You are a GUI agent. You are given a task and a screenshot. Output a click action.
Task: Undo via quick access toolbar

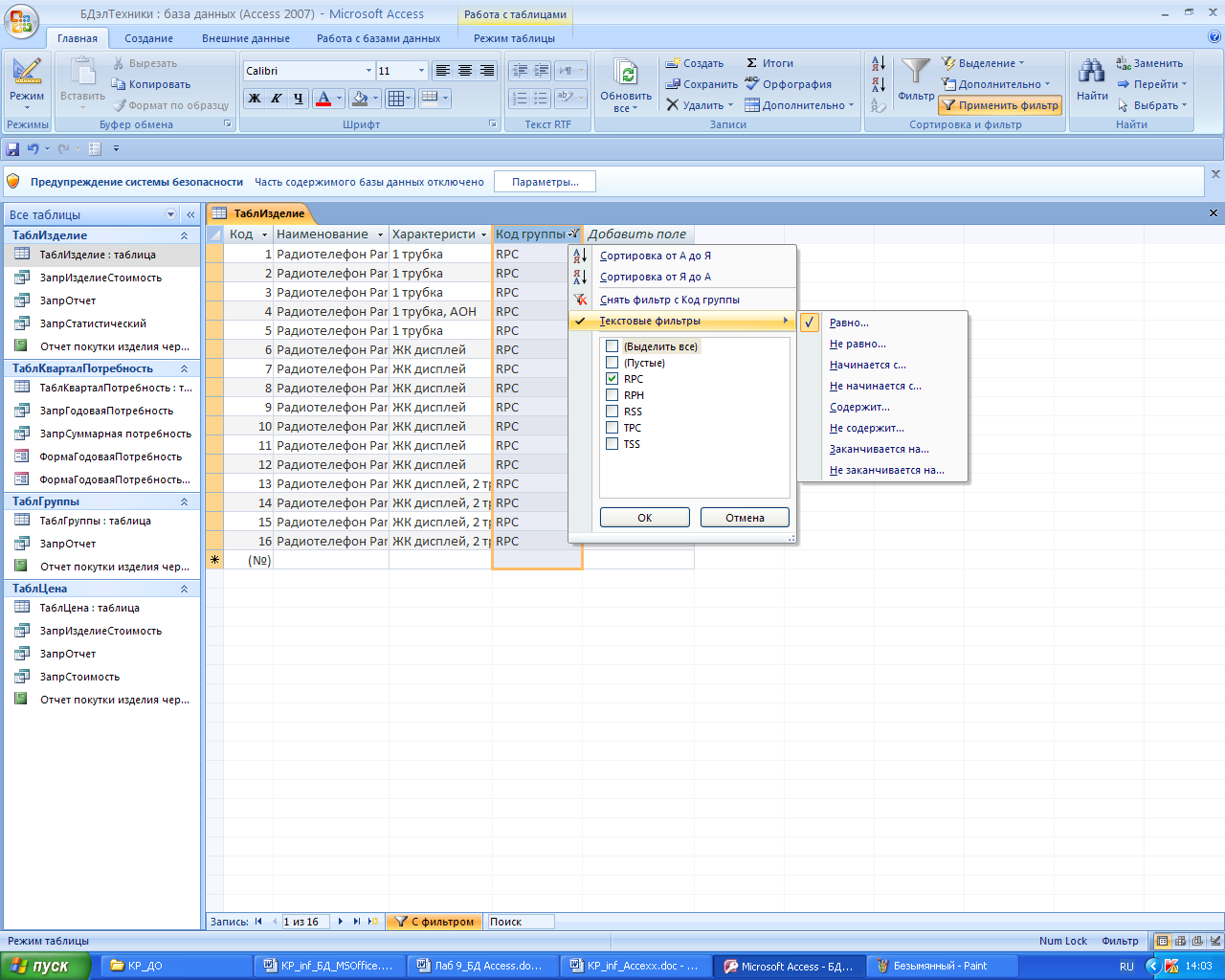click(x=33, y=148)
